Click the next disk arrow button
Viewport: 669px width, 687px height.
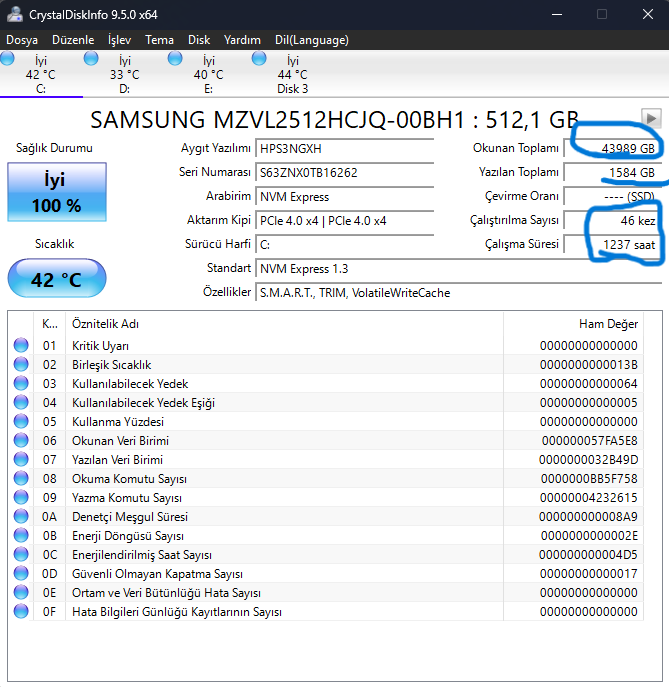(x=651, y=118)
